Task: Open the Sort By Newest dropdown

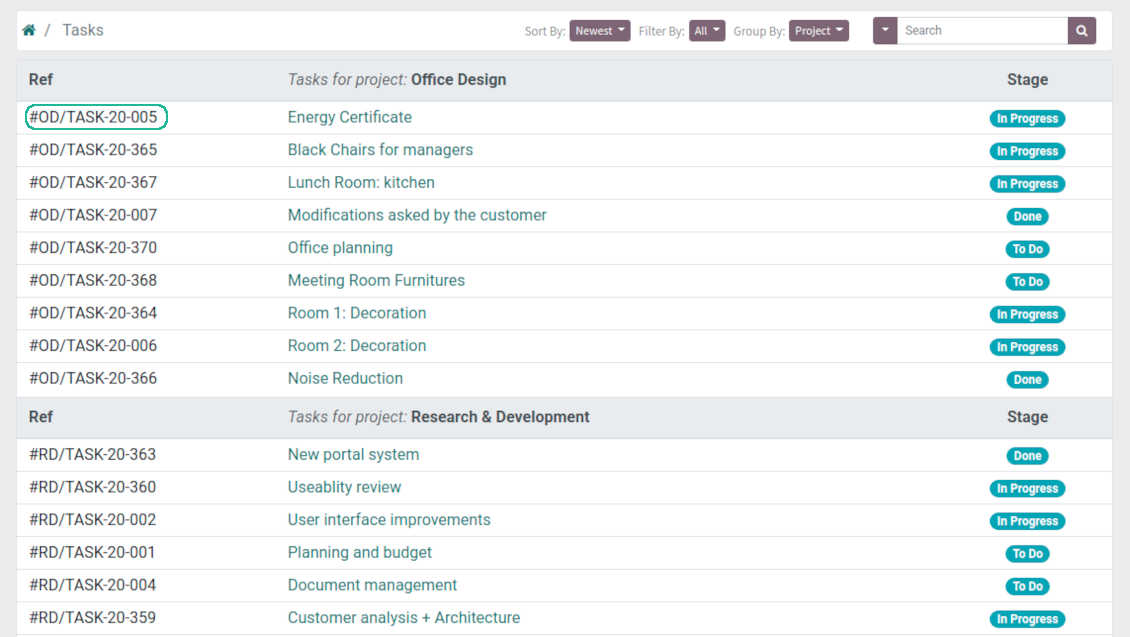Action: click(600, 31)
